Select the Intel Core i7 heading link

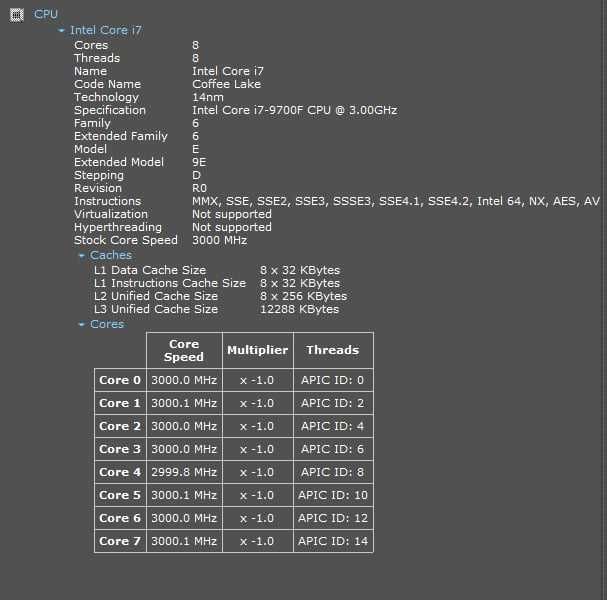point(106,30)
